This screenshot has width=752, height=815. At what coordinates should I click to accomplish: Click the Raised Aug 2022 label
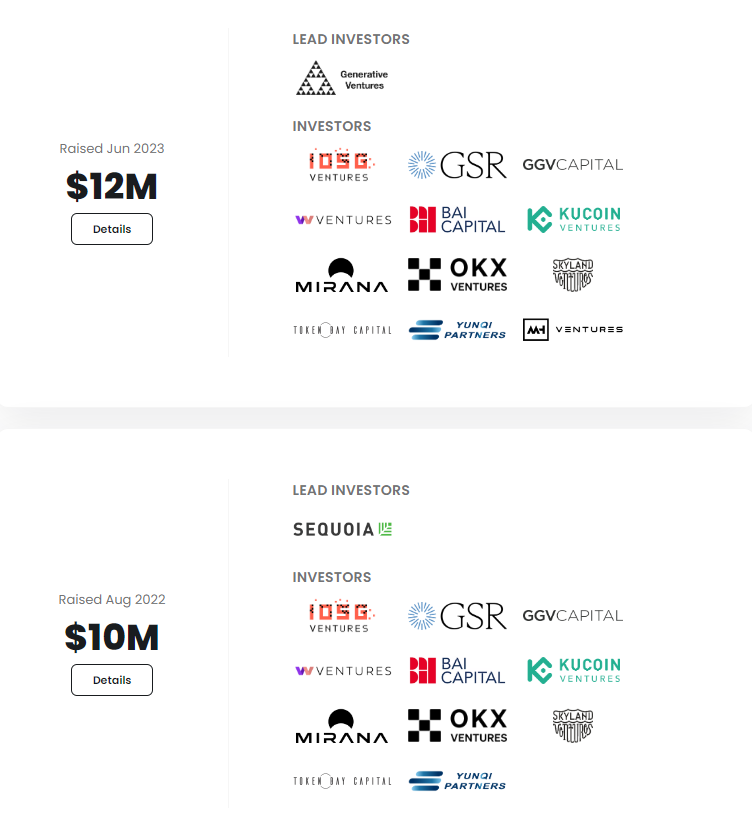112,599
